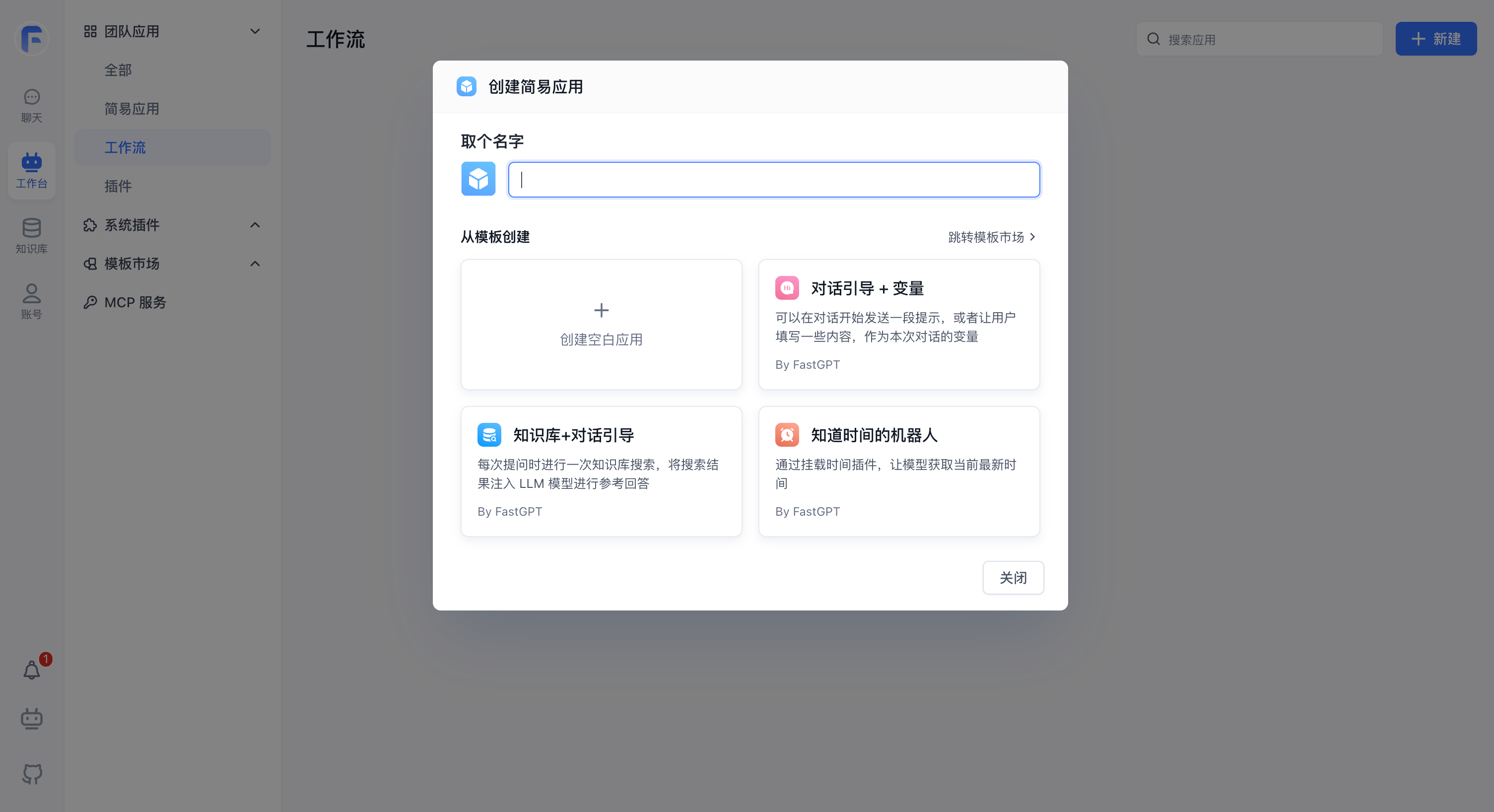1494x812 pixels.
Task: Click the FastGPT logo top left
Action: [x=31, y=39]
